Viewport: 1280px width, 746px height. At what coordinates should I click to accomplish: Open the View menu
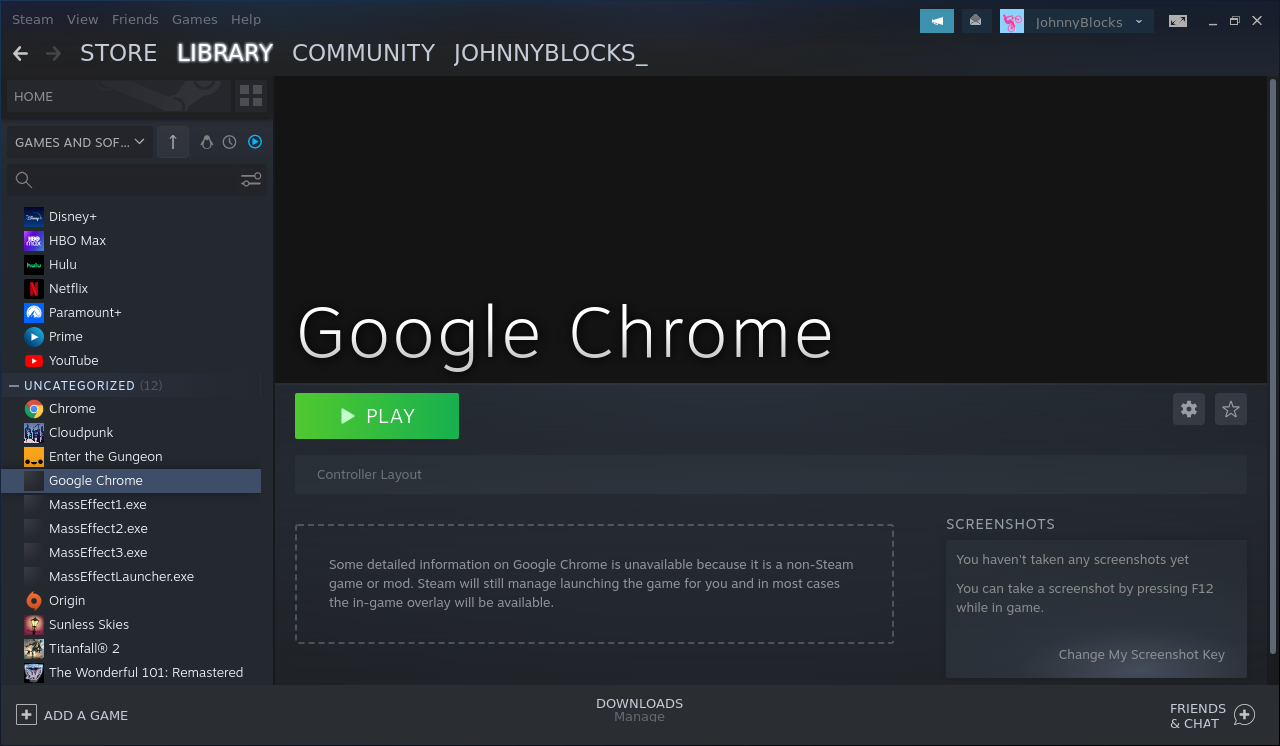[x=83, y=19]
